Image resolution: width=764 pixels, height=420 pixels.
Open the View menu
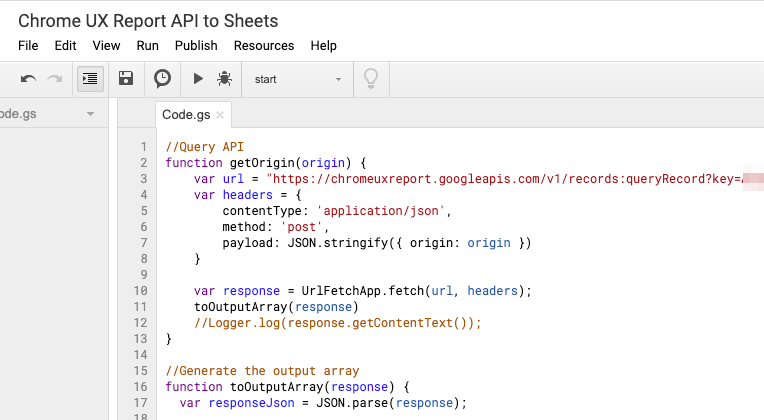[106, 46]
